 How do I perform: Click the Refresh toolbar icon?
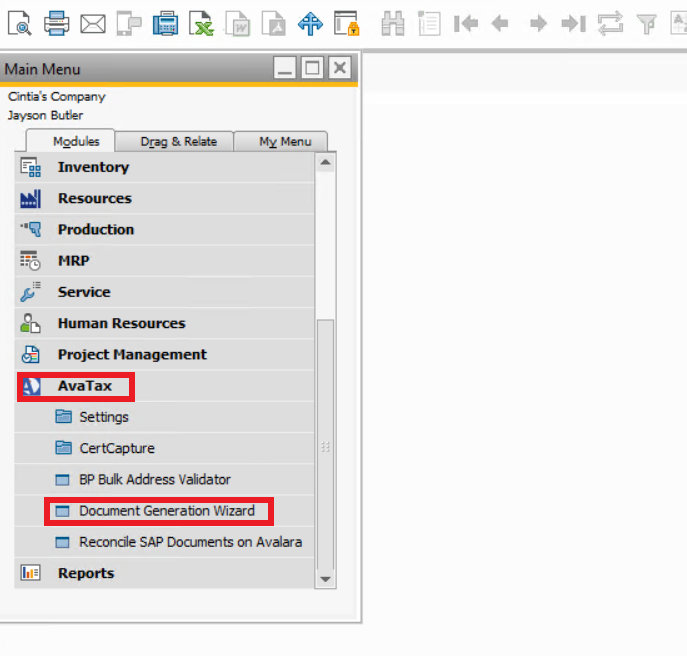pyautogui.click(x=610, y=24)
